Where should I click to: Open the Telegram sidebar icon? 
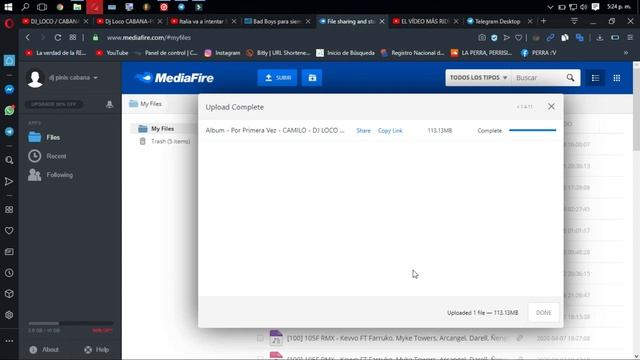point(9,131)
